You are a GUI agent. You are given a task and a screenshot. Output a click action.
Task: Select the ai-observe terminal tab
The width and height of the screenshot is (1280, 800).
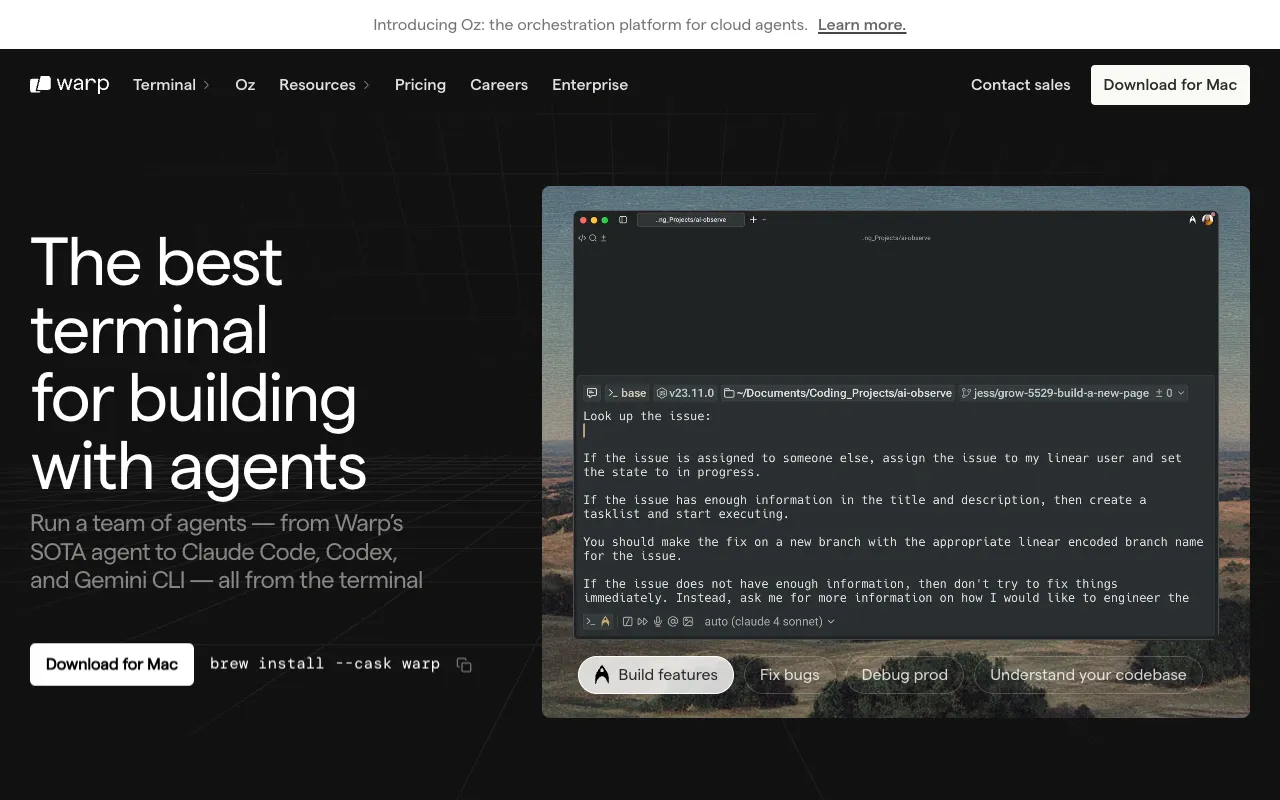690,219
